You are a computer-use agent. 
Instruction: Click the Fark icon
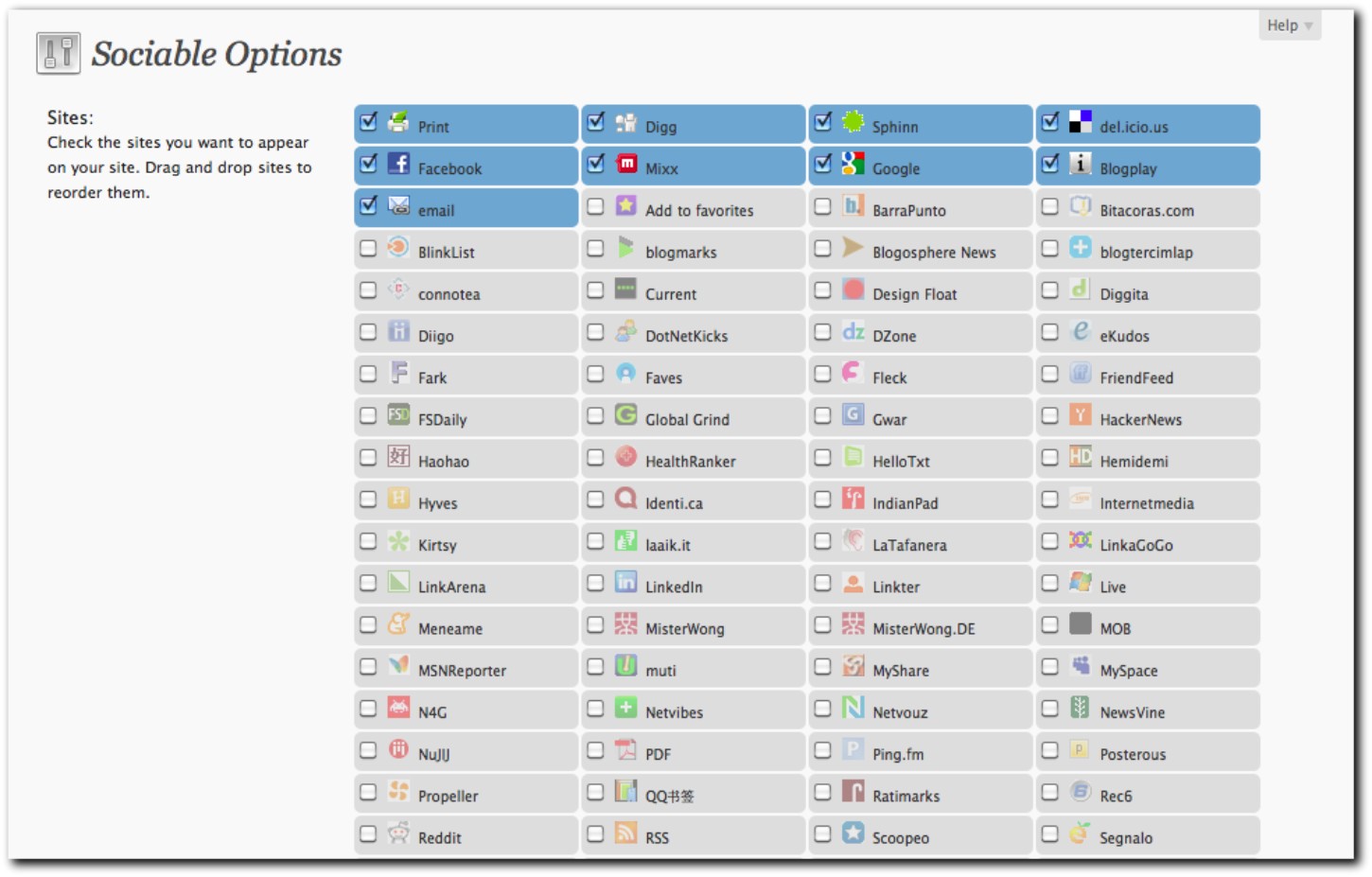click(x=399, y=373)
